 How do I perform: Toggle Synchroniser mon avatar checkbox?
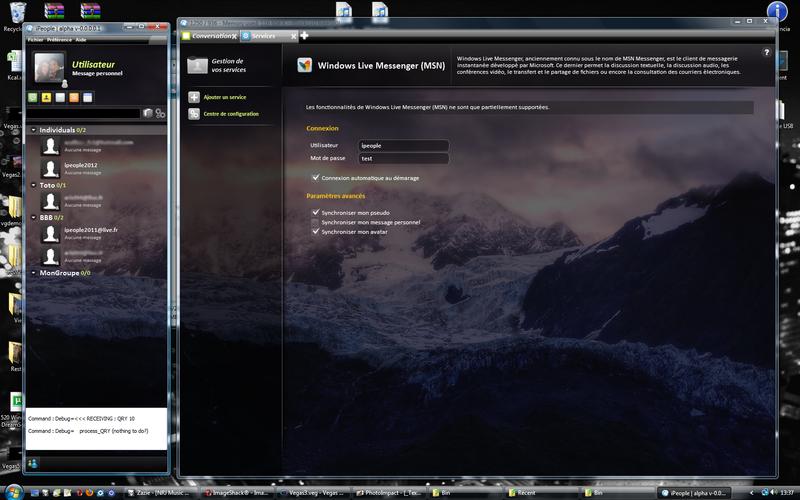coord(315,232)
